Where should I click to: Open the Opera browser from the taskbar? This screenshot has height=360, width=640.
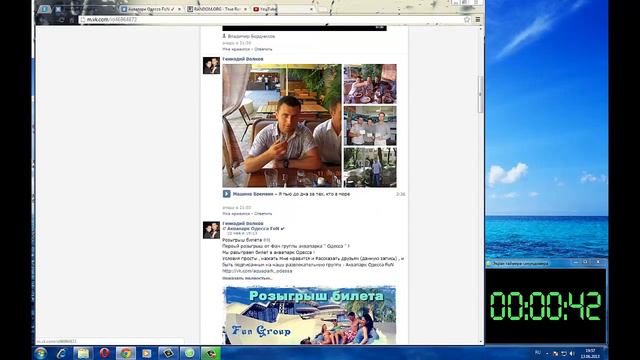[x=104, y=353]
